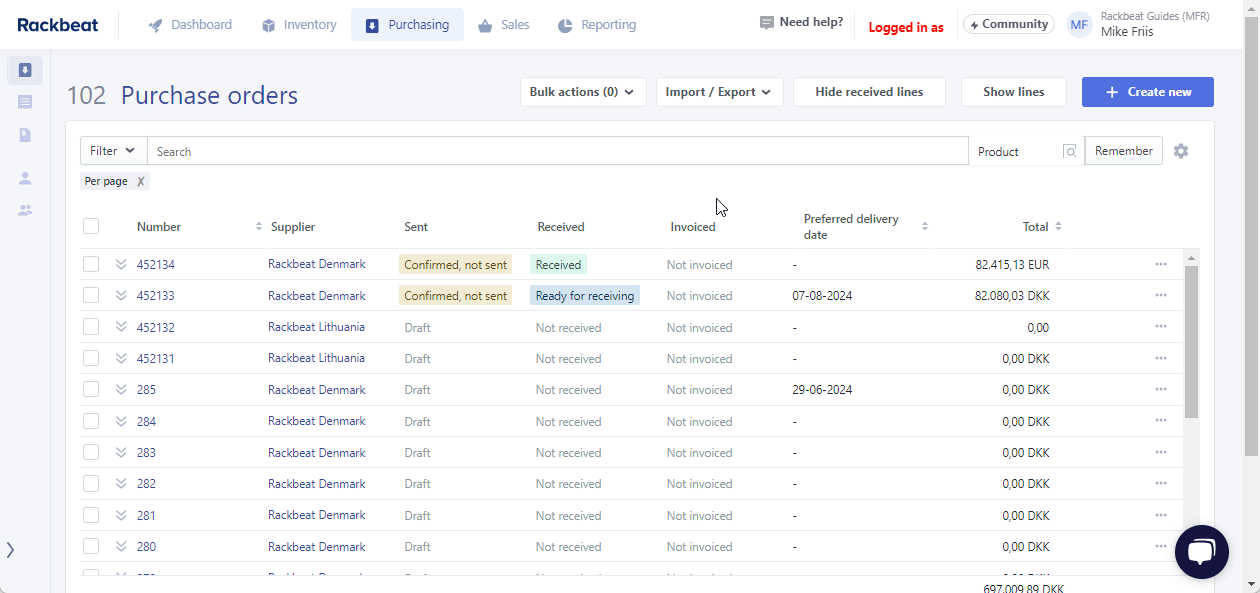Screen dimensions: 1260x593
Task: Open the chat support bubble
Action: (x=1201, y=551)
